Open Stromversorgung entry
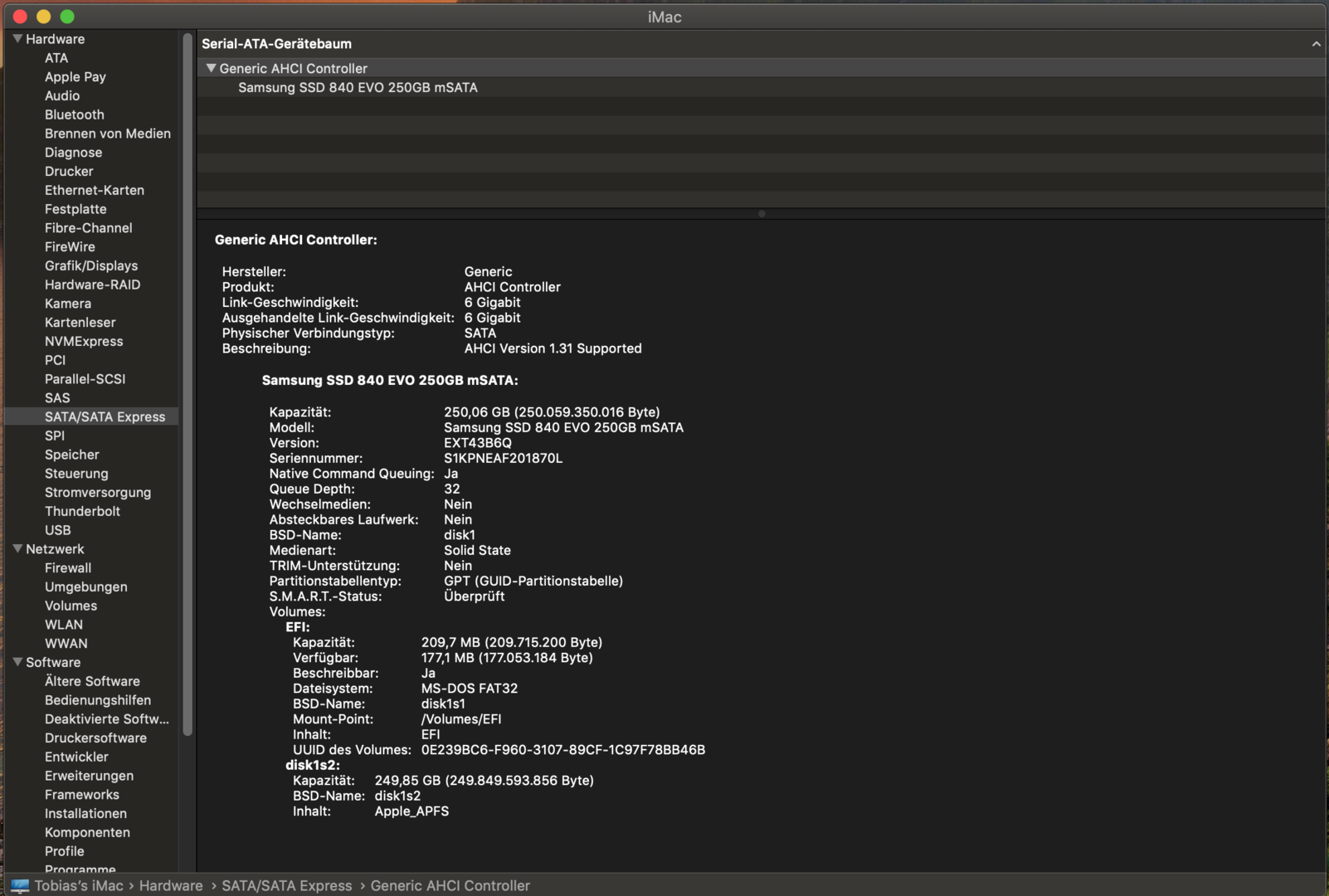 [x=98, y=493]
